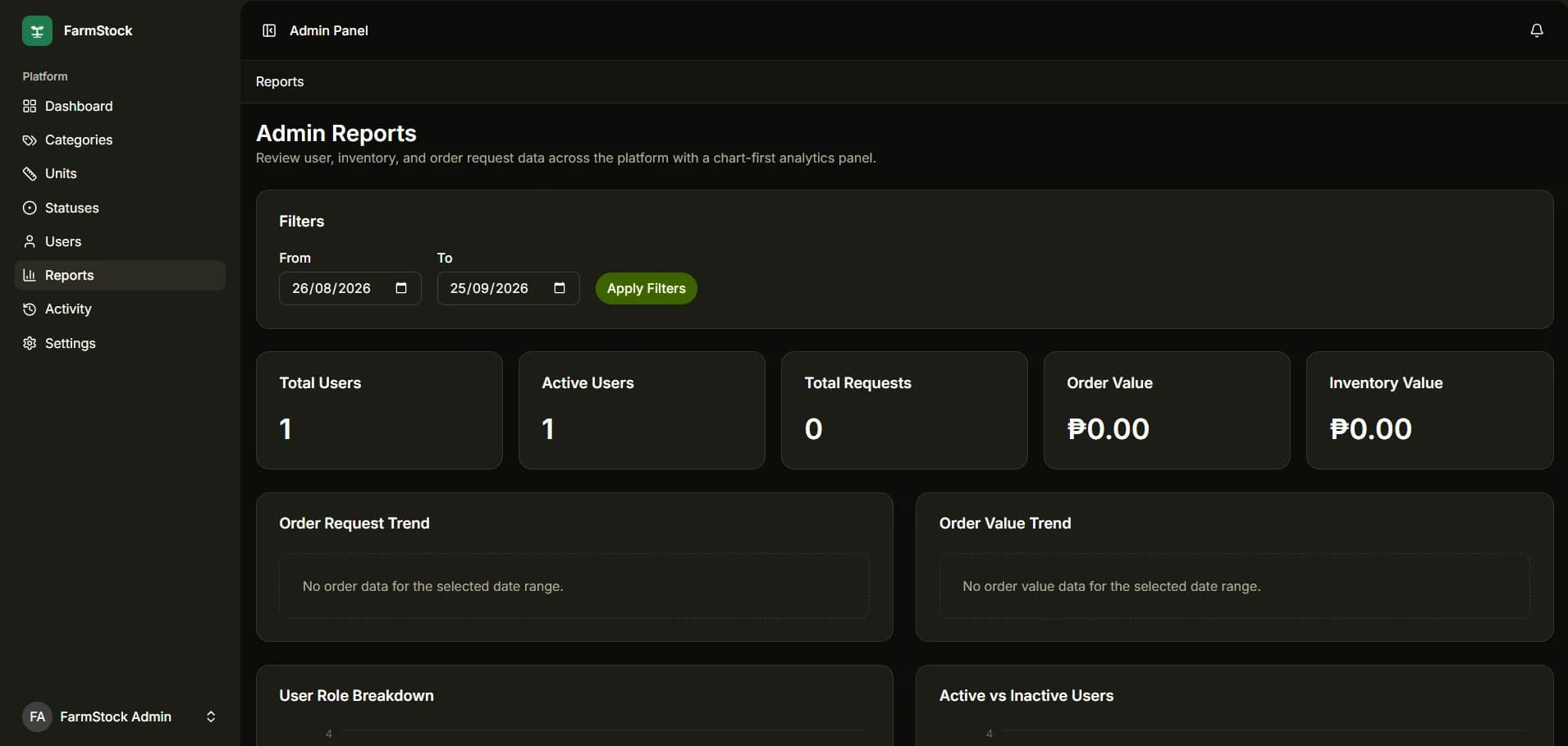The image size is (1568, 746).
Task: Click the Units tag icon
Action: pyautogui.click(x=30, y=174)
